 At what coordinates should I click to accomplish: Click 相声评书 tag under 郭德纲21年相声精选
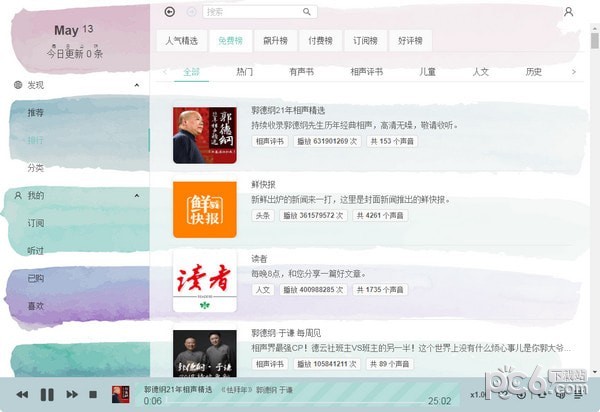click(270, 142)
